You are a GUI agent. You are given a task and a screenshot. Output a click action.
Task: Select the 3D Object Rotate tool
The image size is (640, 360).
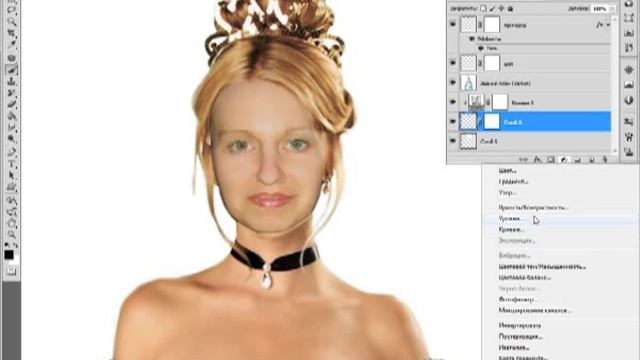pos(12,200)
